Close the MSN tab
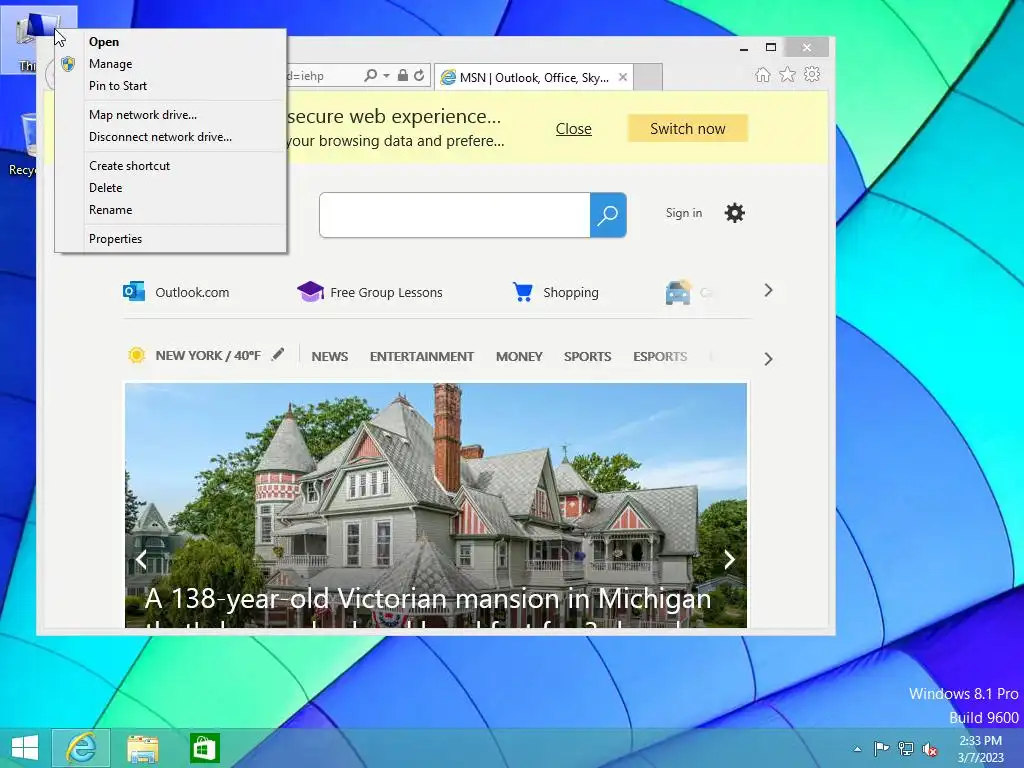This screenshot has width=1024, height=768. 623,77
